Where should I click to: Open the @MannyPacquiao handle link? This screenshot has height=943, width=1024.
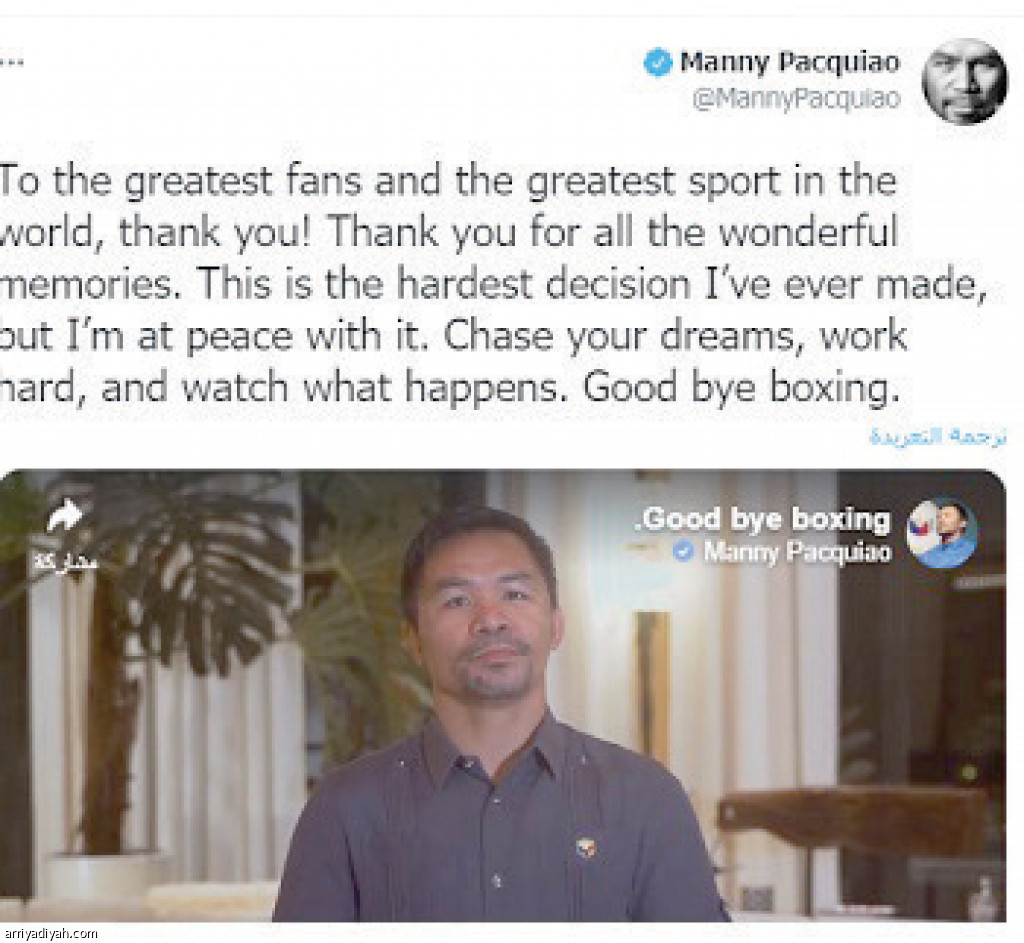click(796, 99)
